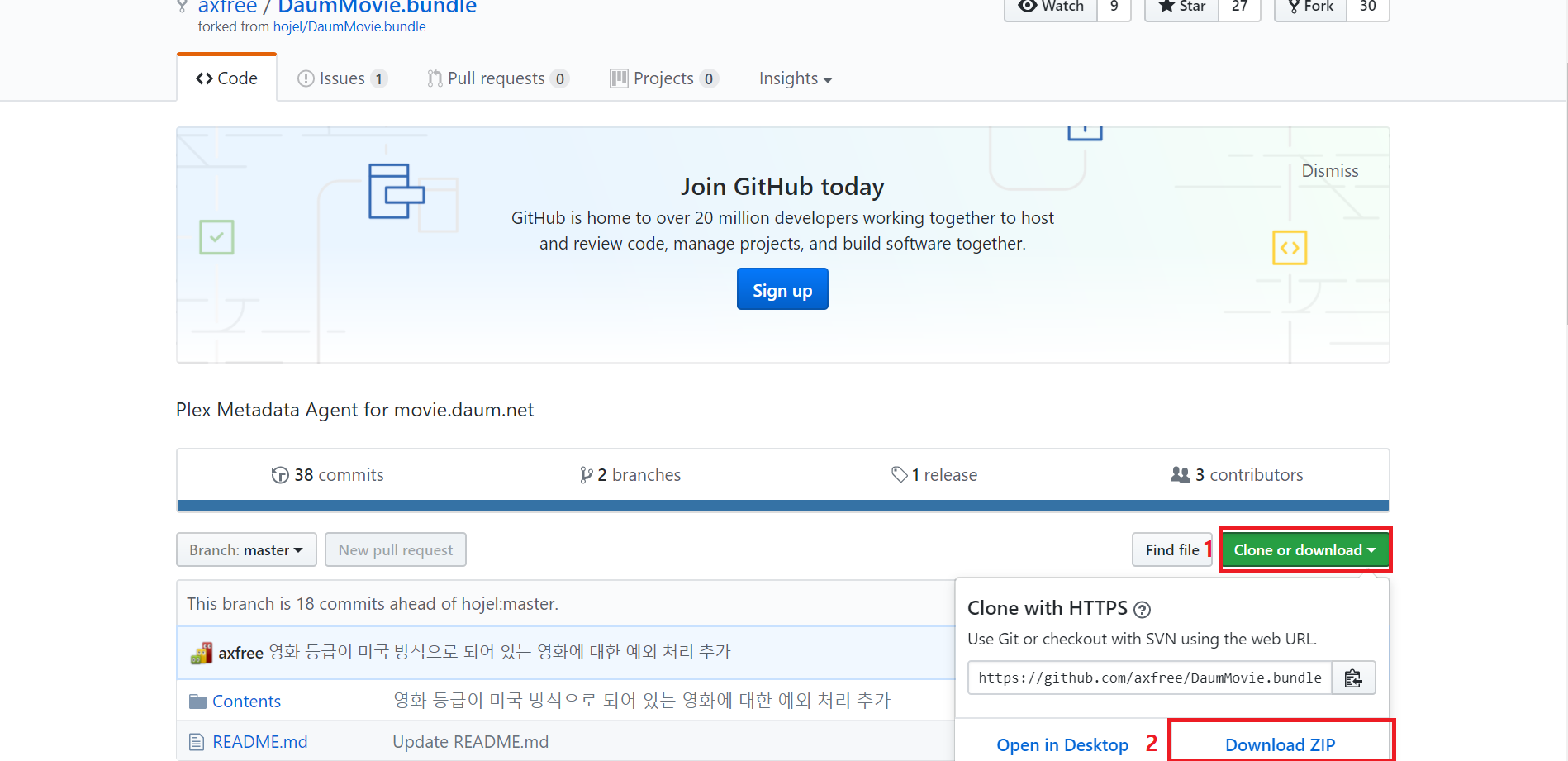Open the README.md file

(x=260, y=742)
